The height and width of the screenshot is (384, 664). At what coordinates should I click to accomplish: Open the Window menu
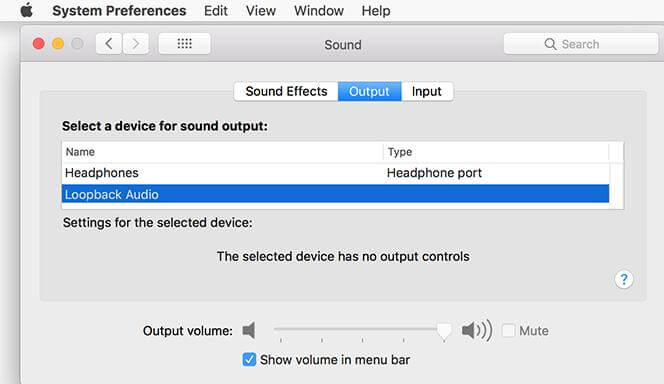(319, 11)
